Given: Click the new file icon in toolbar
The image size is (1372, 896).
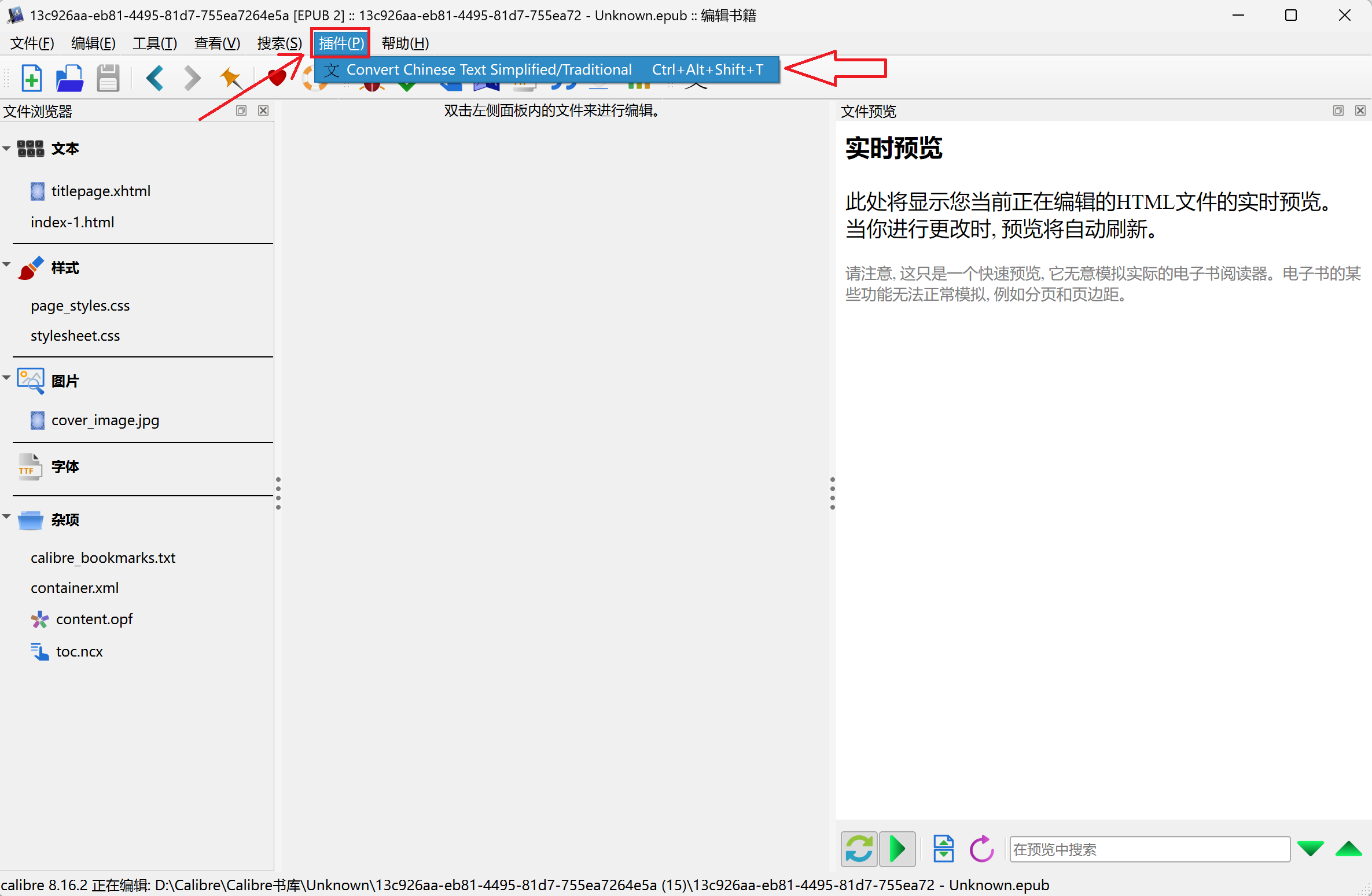Looking at the screenshot, I should point(32,78).
